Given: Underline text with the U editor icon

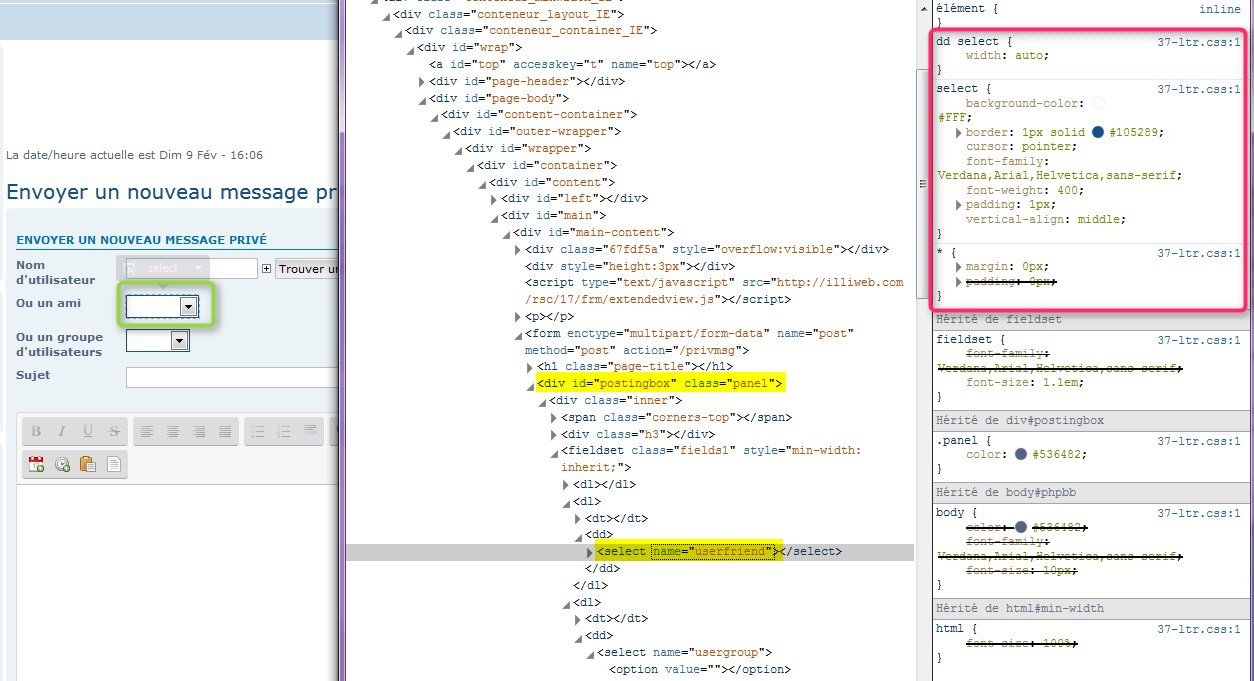Looking at the screenshot, I should click(x=88, y=432).
